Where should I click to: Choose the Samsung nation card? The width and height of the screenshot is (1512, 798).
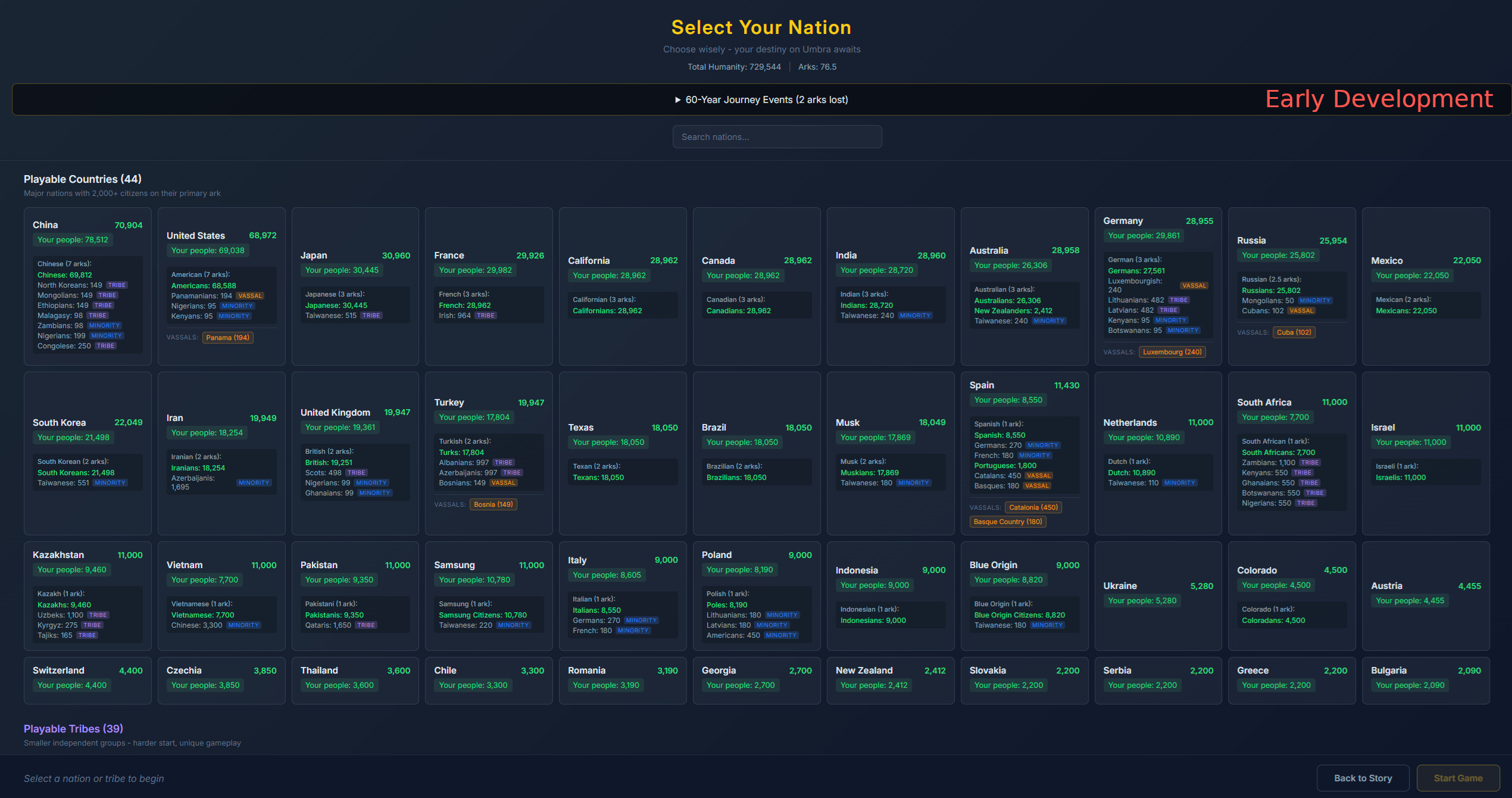[489, 596]
